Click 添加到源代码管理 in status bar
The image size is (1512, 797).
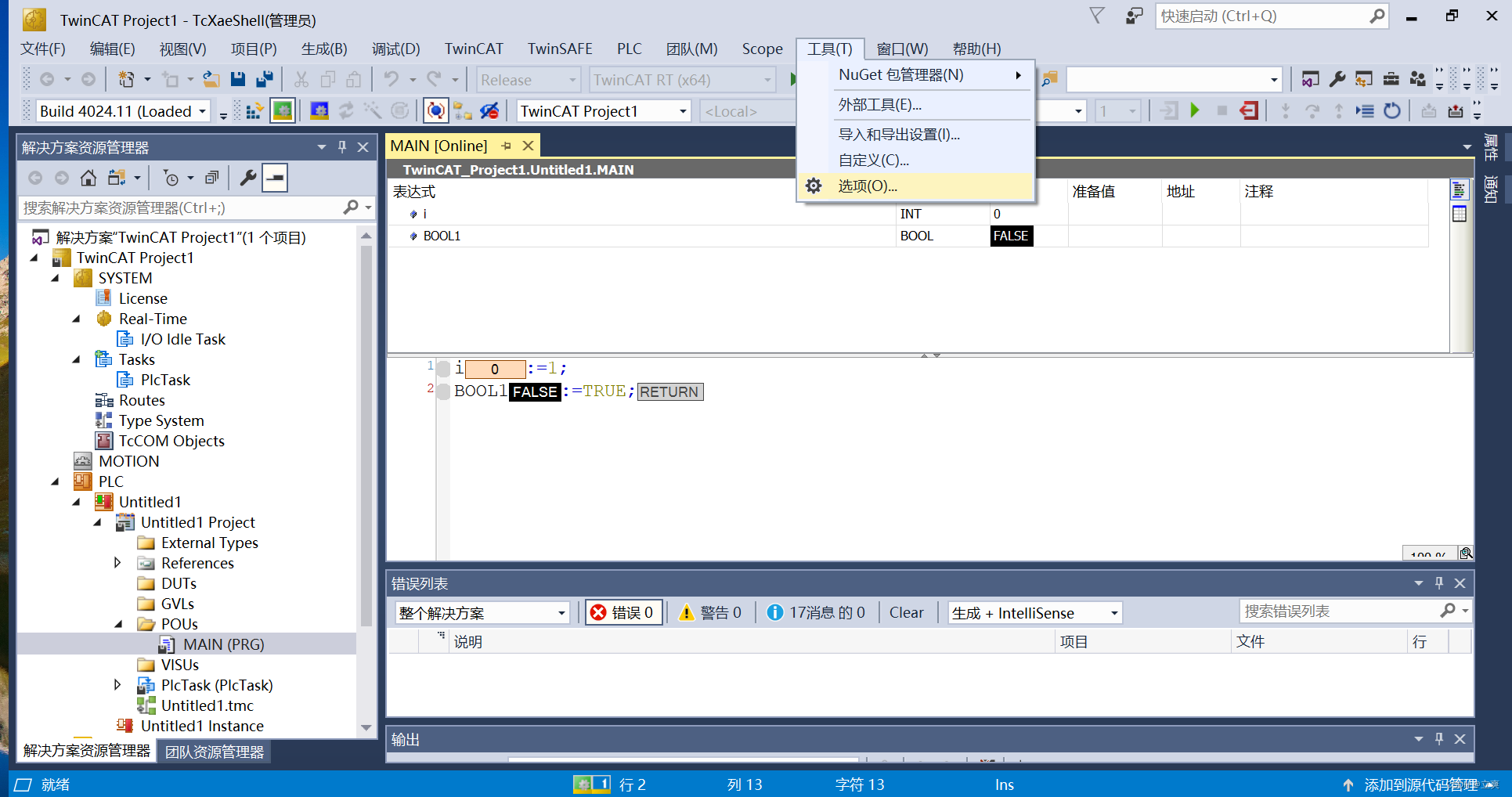[1420, 784]
